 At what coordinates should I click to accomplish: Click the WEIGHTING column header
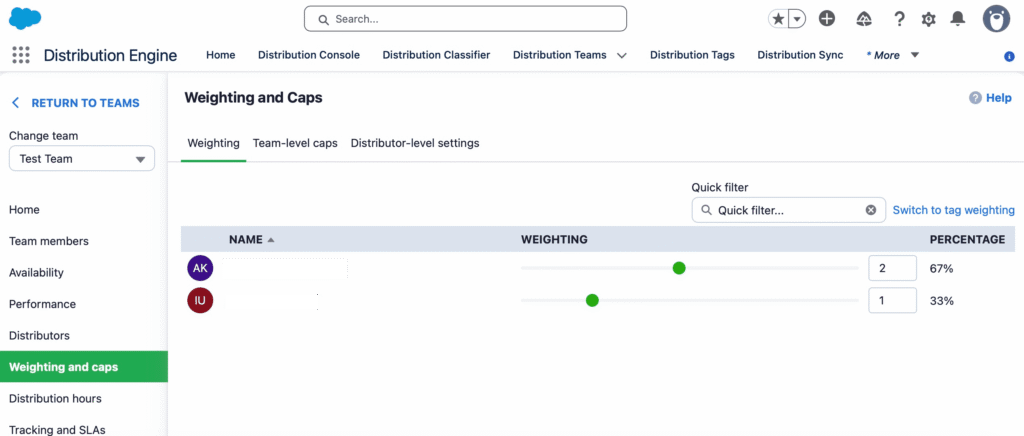[554, 240]
